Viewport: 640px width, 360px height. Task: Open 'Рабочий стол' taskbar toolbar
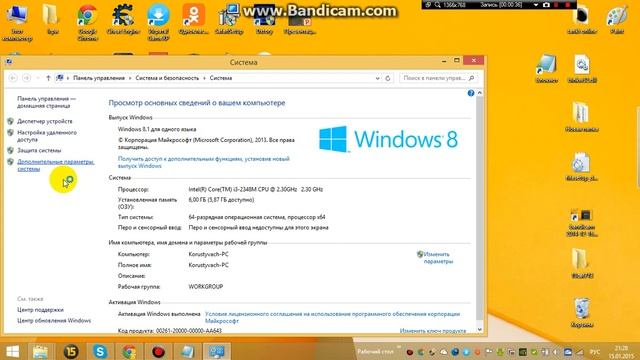(375, 352)
